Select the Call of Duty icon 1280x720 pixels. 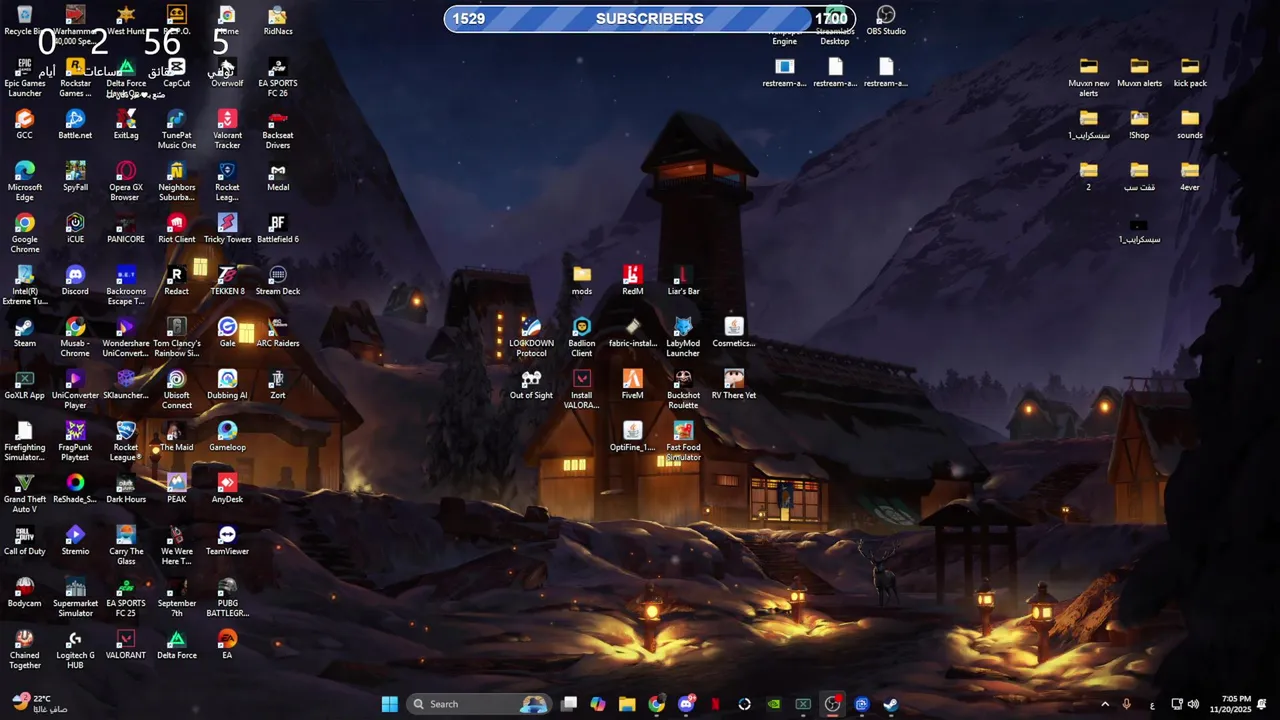(x=25, y=540)
